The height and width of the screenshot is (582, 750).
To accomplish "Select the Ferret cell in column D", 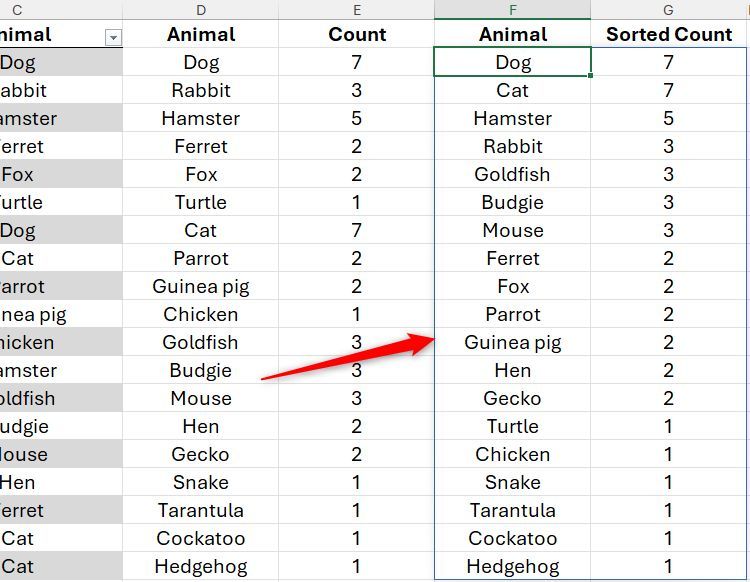I will 201,146.
